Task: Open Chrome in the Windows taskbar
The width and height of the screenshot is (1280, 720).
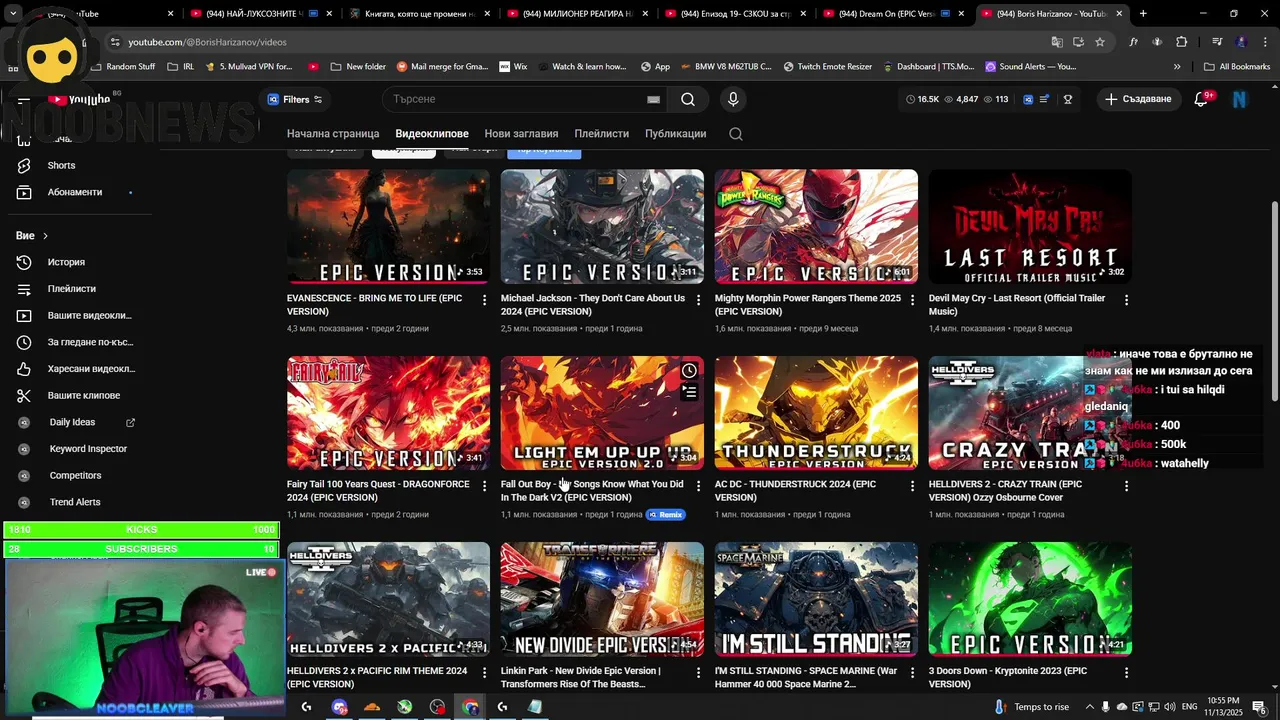Action: (x=470, y=707)
